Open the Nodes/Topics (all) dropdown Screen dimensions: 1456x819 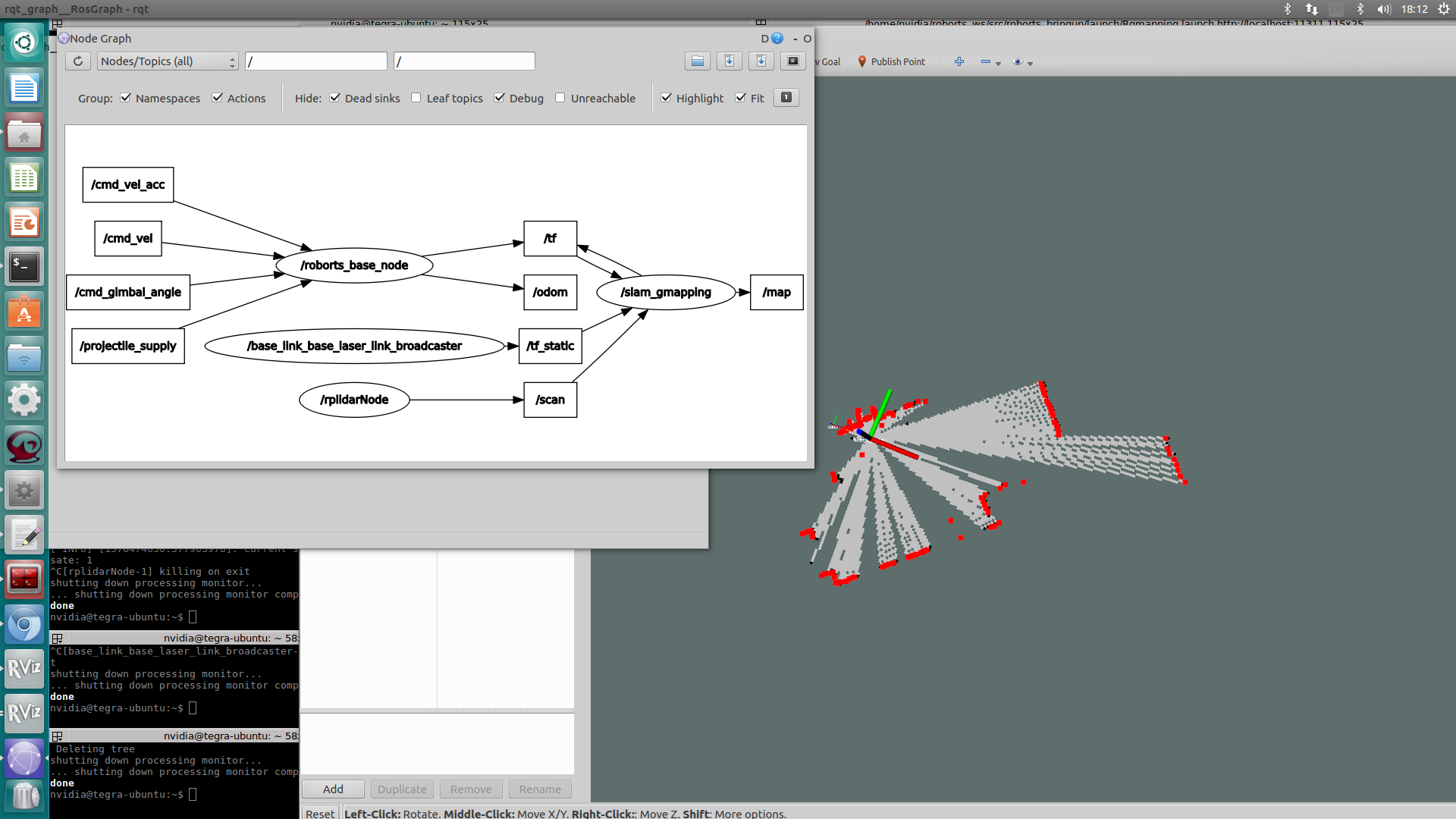(x=168, y=61)
